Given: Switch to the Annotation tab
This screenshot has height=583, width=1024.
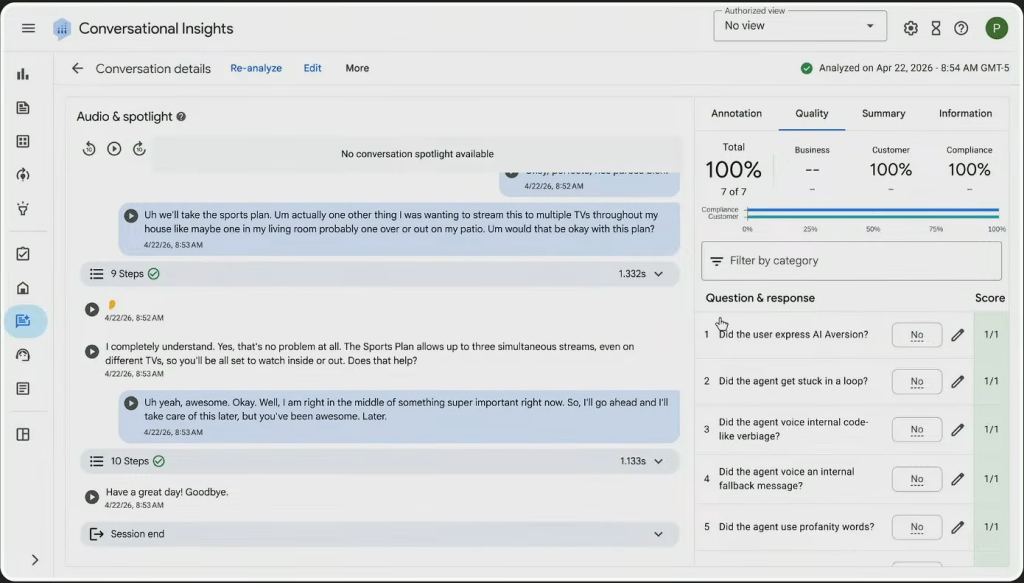Looking at the screenshot, I should coord(736,114).
